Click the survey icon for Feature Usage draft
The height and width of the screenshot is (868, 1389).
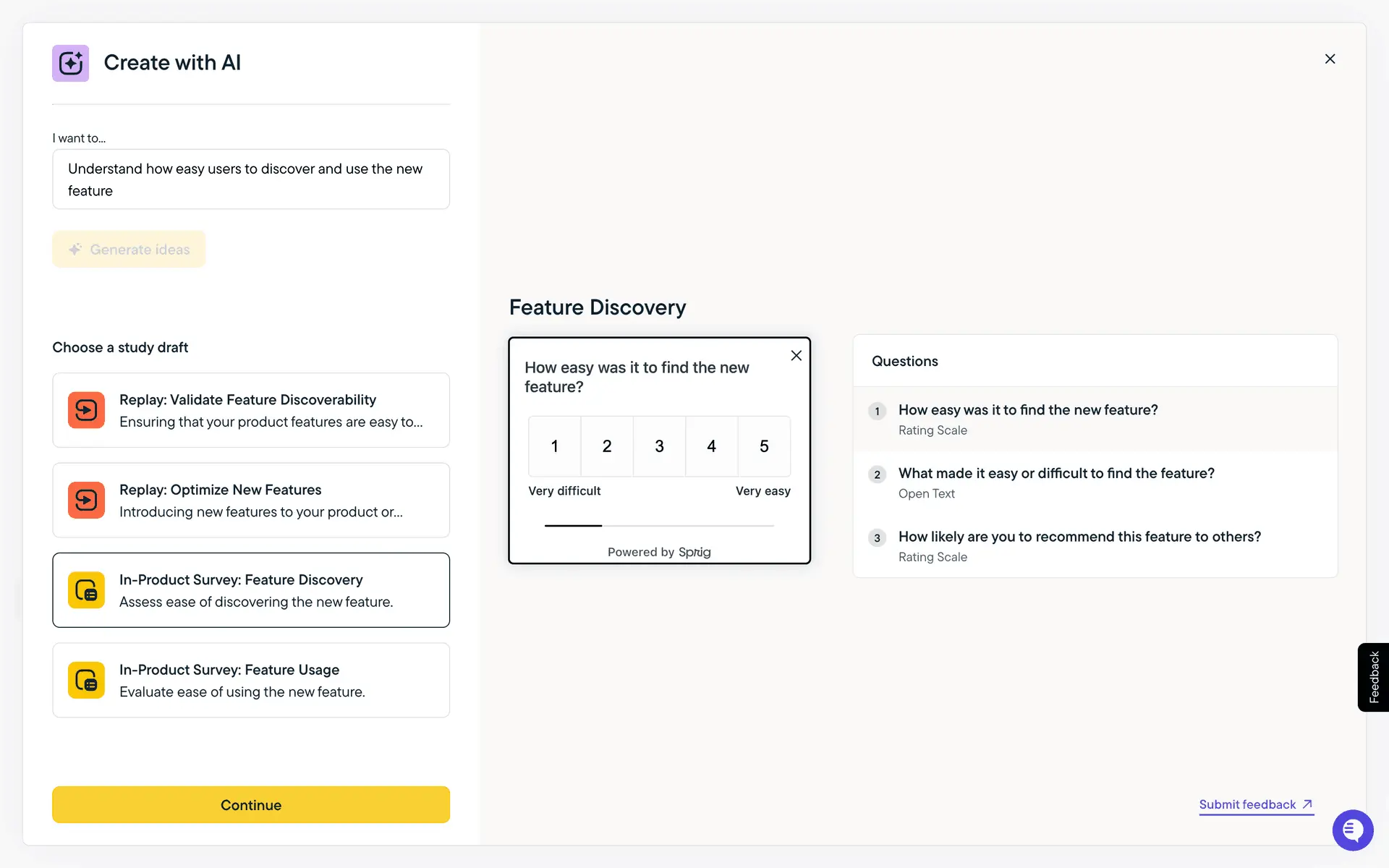click(x=86, y=680)
